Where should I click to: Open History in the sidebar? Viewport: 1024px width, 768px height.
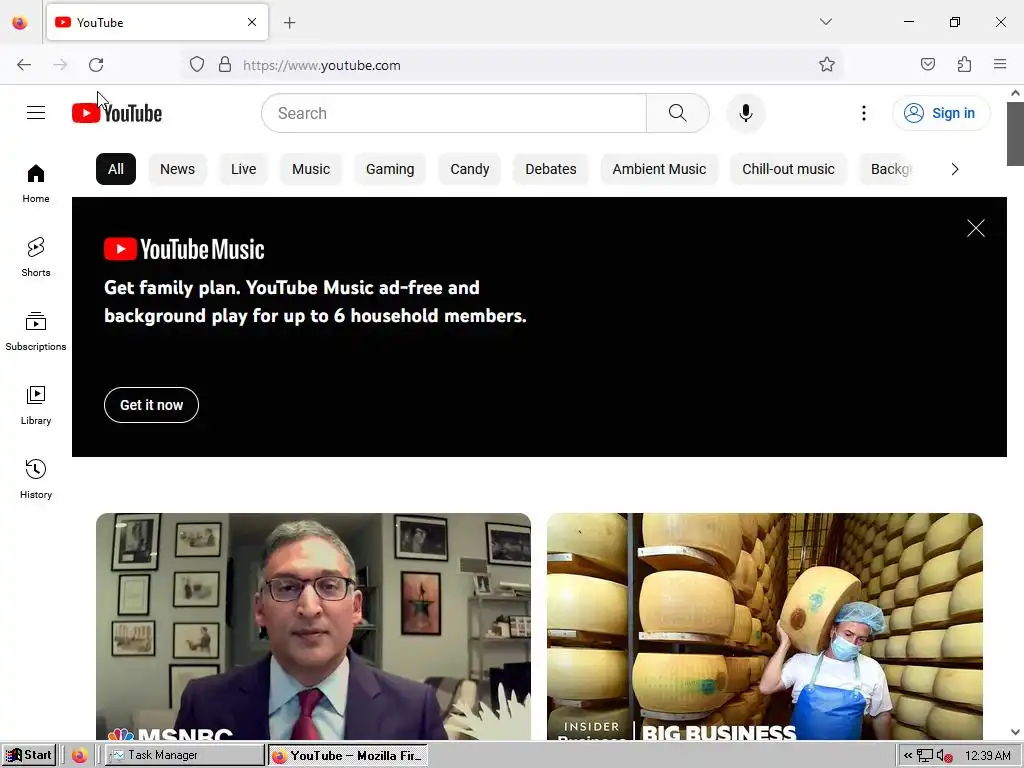(x=36, y=479)
